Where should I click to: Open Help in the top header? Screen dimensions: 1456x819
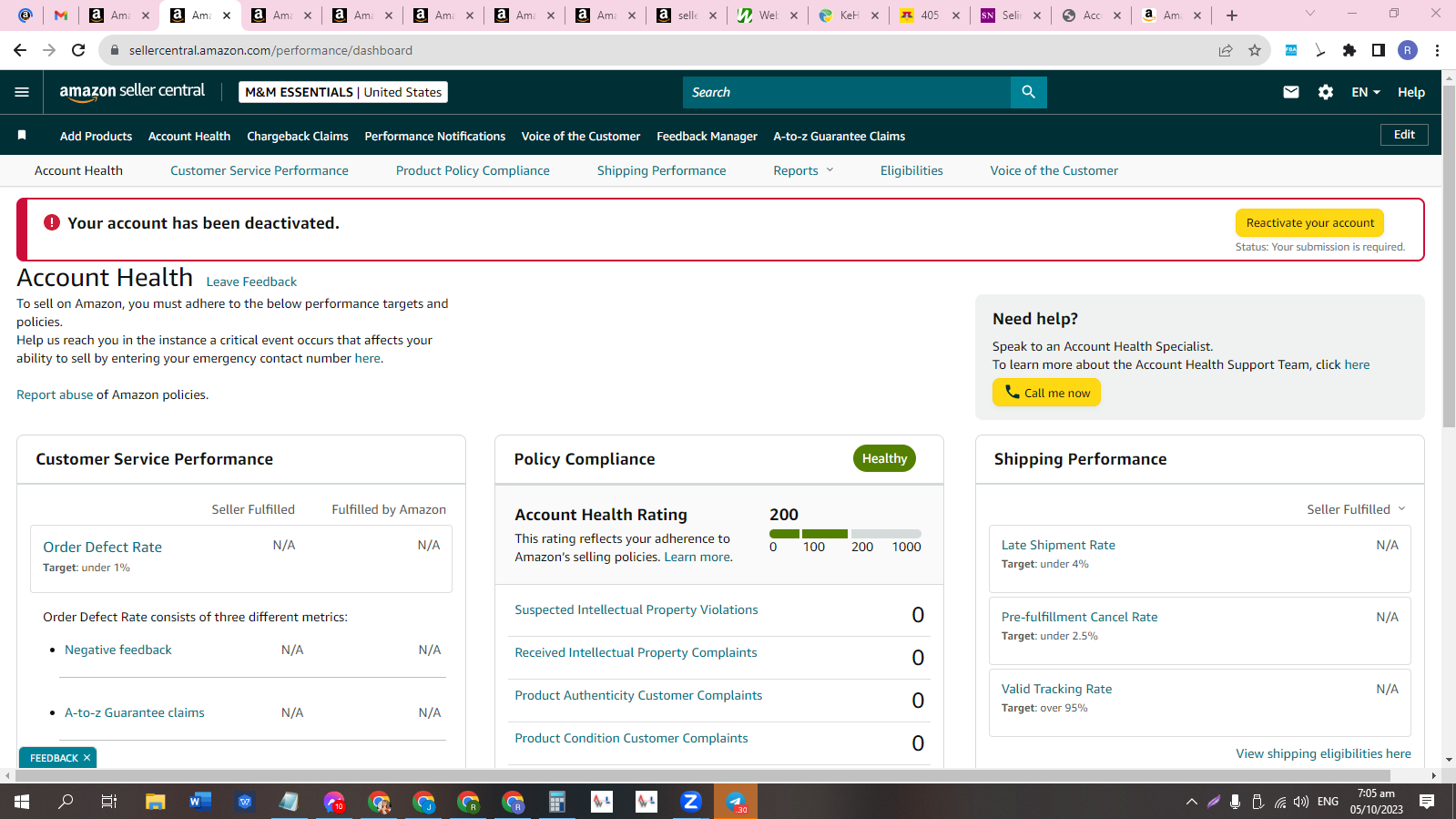tap(1411, 92)
